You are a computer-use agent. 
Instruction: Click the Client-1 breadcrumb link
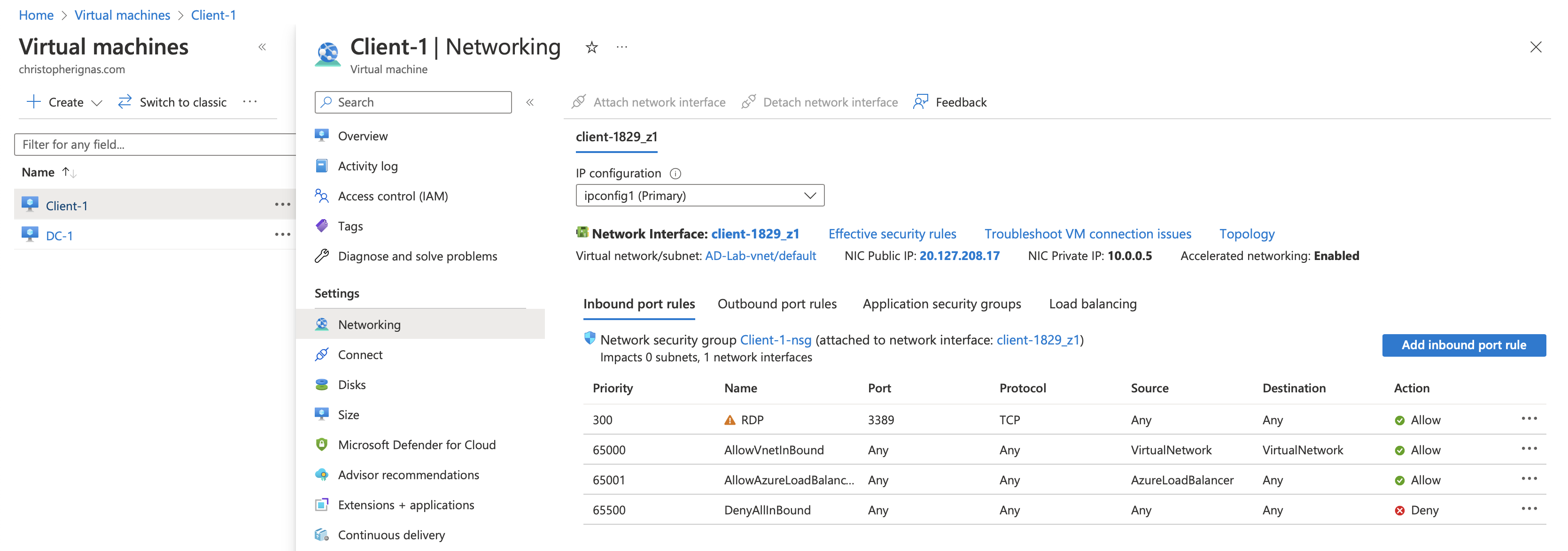213,15
